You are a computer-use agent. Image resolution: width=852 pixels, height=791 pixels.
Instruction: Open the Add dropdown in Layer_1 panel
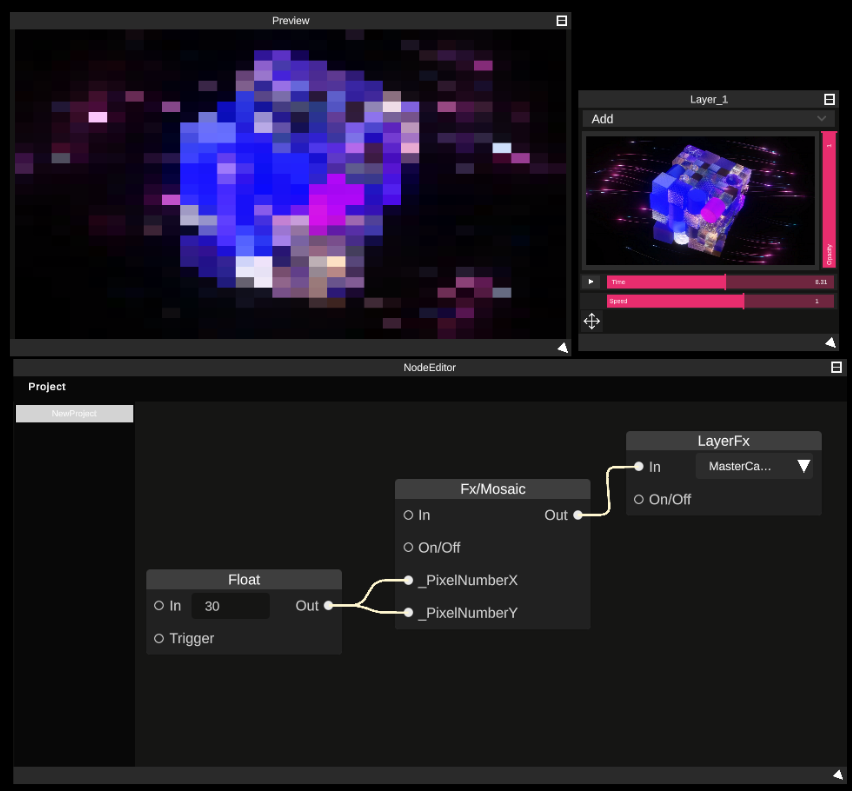[707, 118]
